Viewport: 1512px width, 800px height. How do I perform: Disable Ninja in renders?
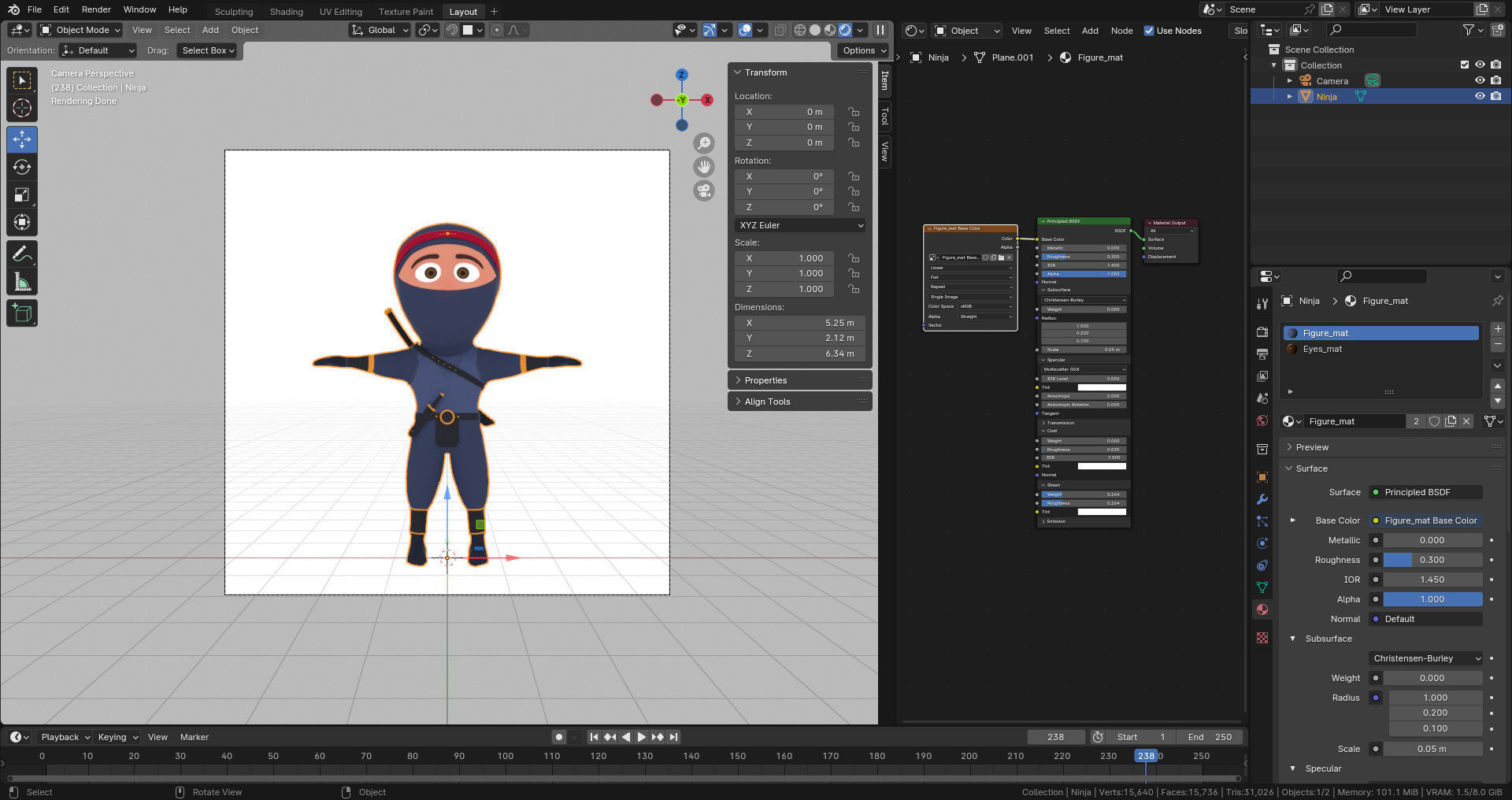tap(1495, 96)
